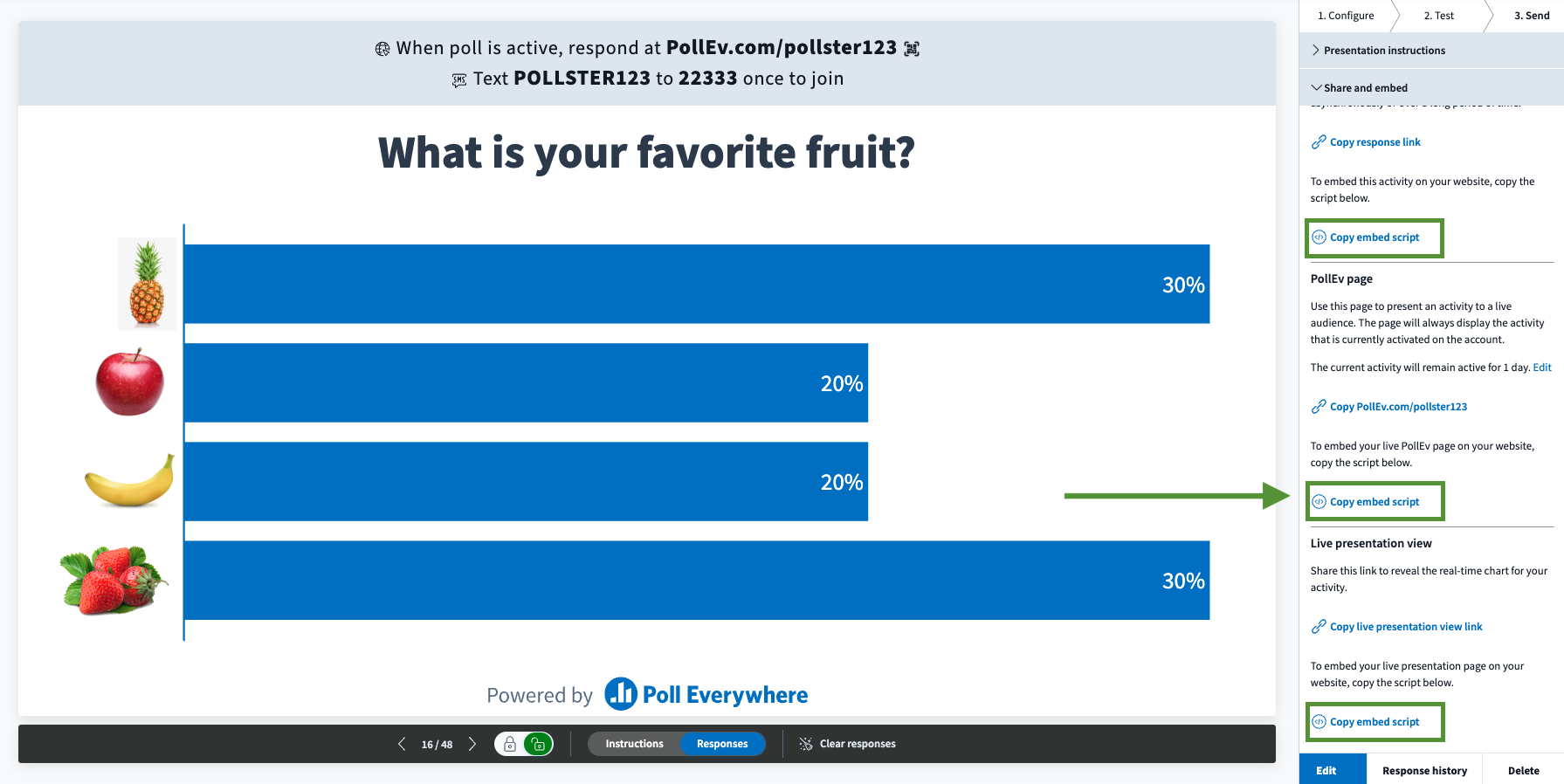Toggle the Instructions view
The height and width of the screenshot is (784, 1564).
(633, 743)
